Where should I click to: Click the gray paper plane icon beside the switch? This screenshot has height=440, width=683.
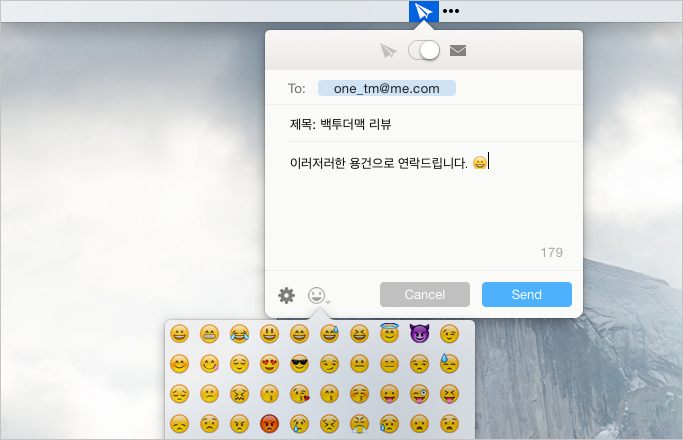click(388, 51)
